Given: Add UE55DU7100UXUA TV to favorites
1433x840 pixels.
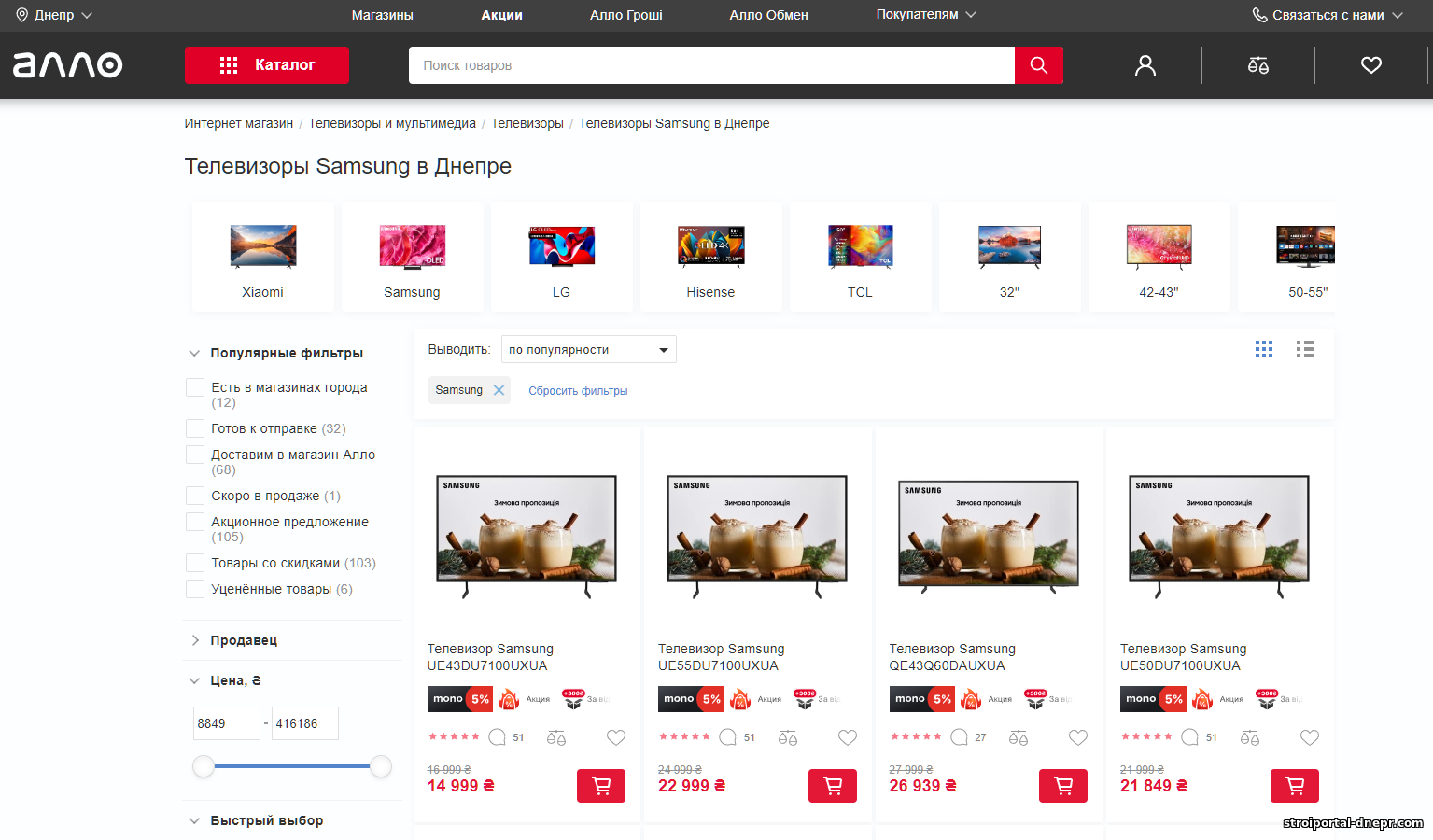Looking at the screenshot, I should click(x=847, y=737).
